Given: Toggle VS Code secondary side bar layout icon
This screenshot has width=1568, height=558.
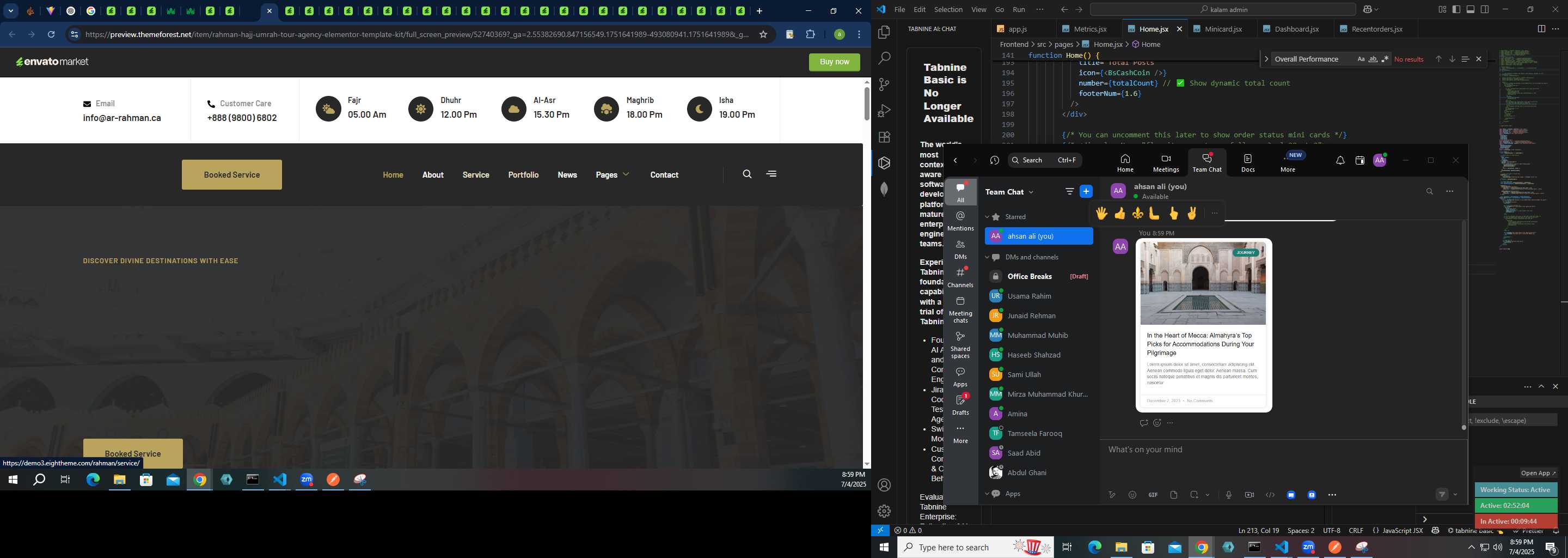Looking at the screenshot, I should pos(1484,9).
